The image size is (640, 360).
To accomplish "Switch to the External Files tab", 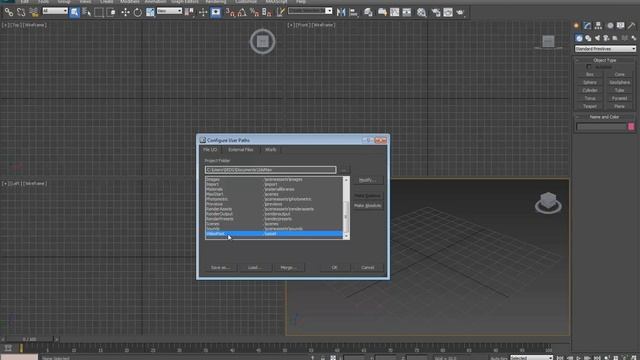I will click(x=241, y=150).
